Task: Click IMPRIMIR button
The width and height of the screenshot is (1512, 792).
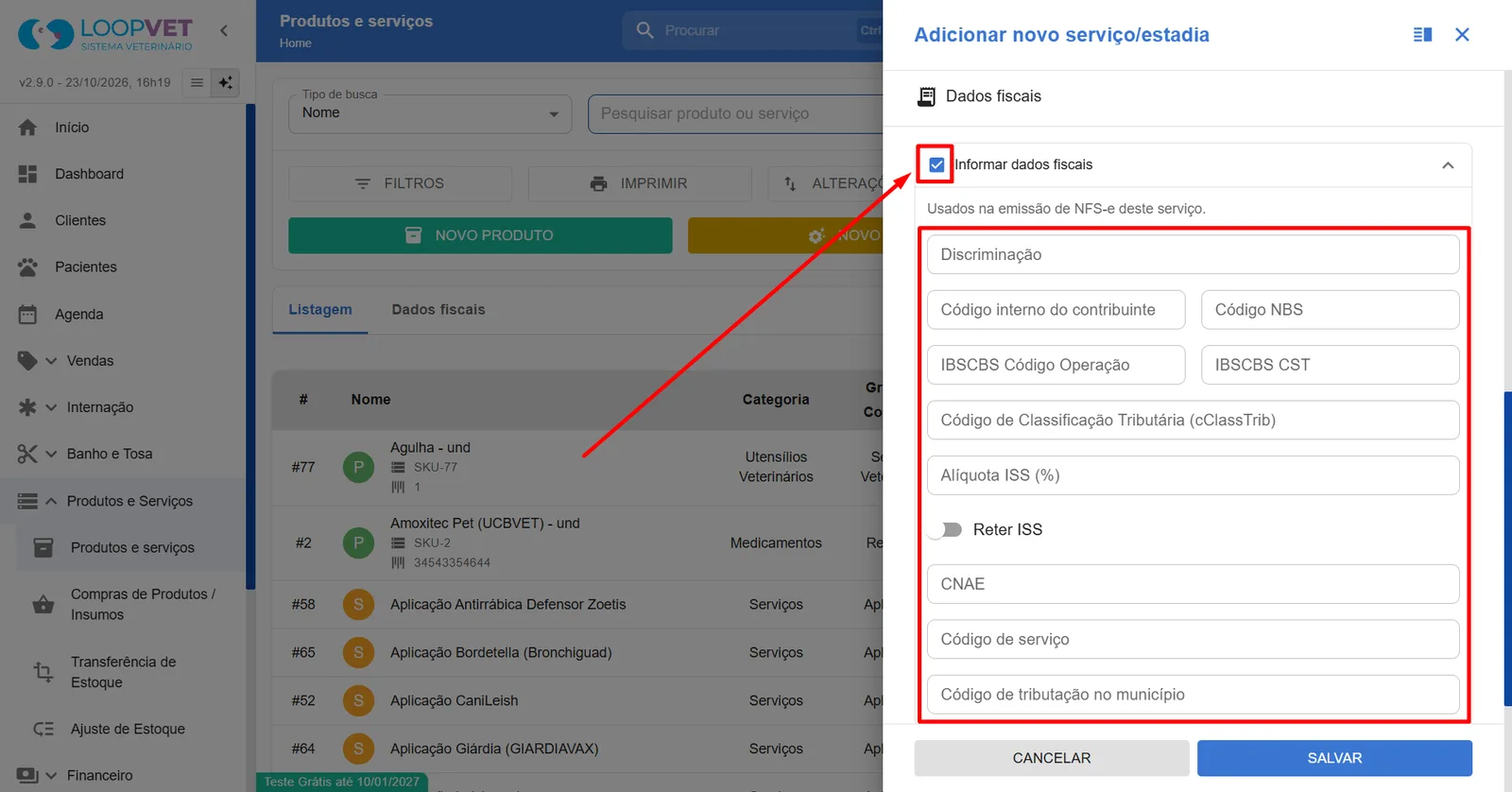Action: 640,183
